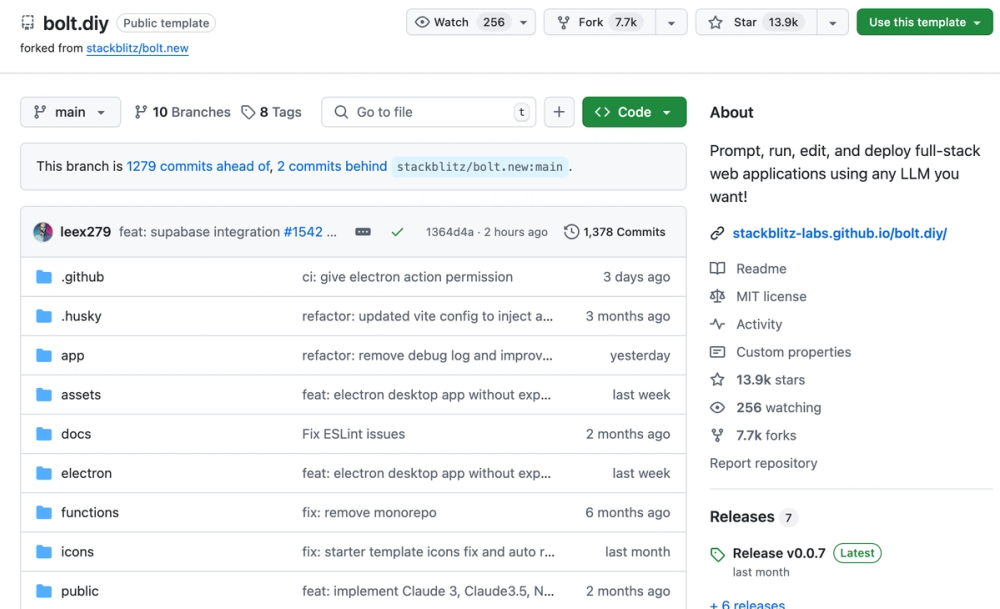
Task: Click the app folder icon
Action: tap(44, 355)
